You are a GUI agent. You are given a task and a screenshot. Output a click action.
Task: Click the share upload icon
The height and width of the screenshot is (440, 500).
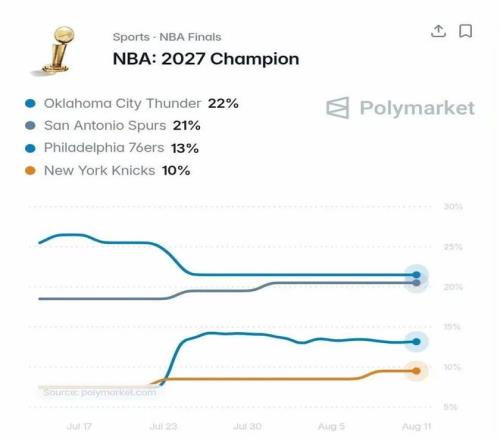tap(438, 31)
